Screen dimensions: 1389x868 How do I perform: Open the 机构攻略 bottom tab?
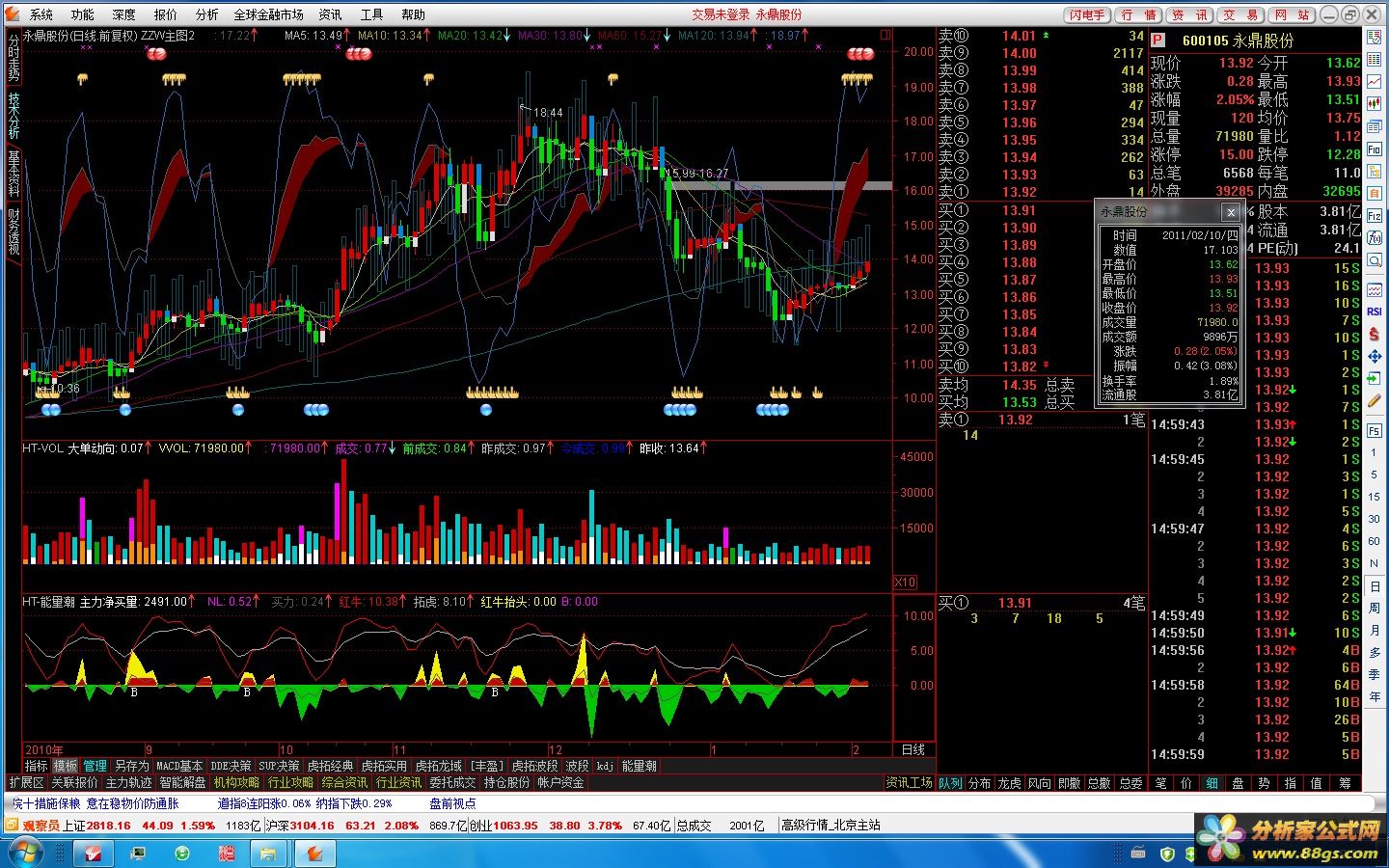click(236, 783)
